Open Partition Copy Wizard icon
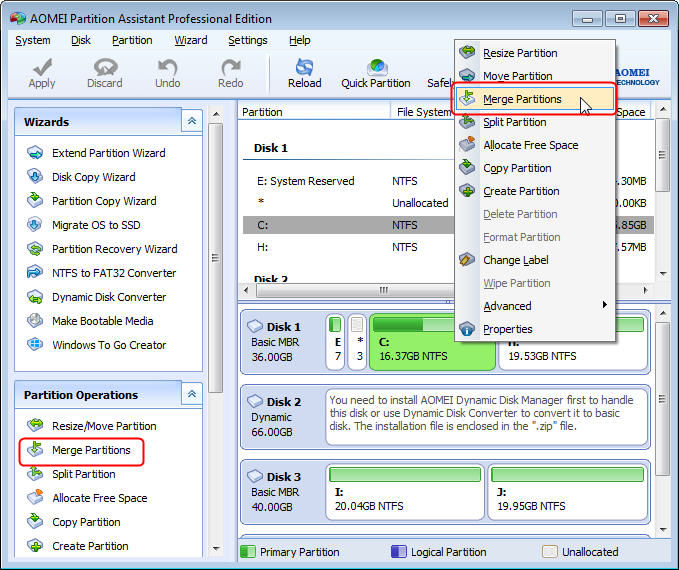This screenshot has height=570, width=679. point(35,201)
